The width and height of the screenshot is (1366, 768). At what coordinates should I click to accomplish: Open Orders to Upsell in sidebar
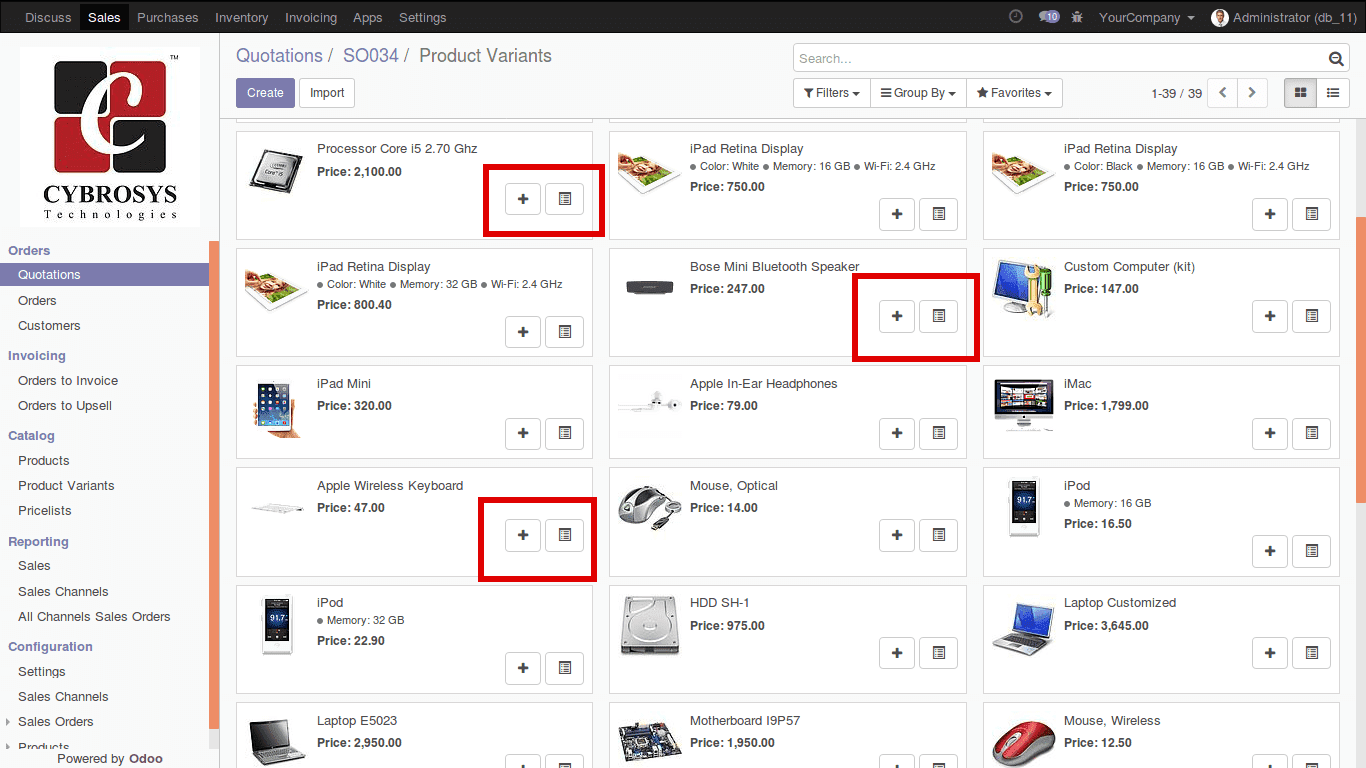click(65, 406)
